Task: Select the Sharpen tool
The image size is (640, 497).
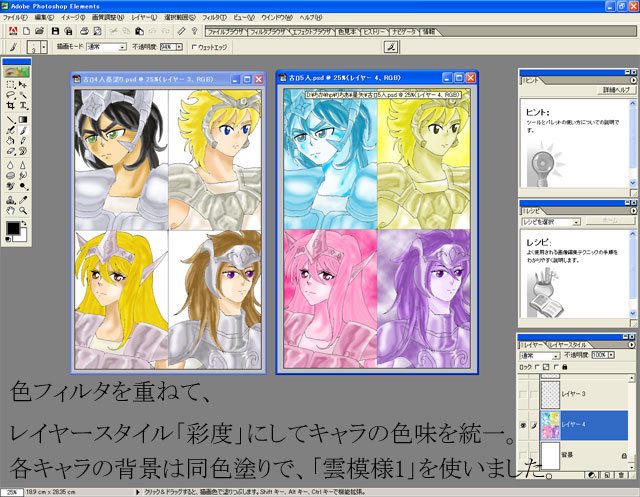Action: (x=23, y=165)
